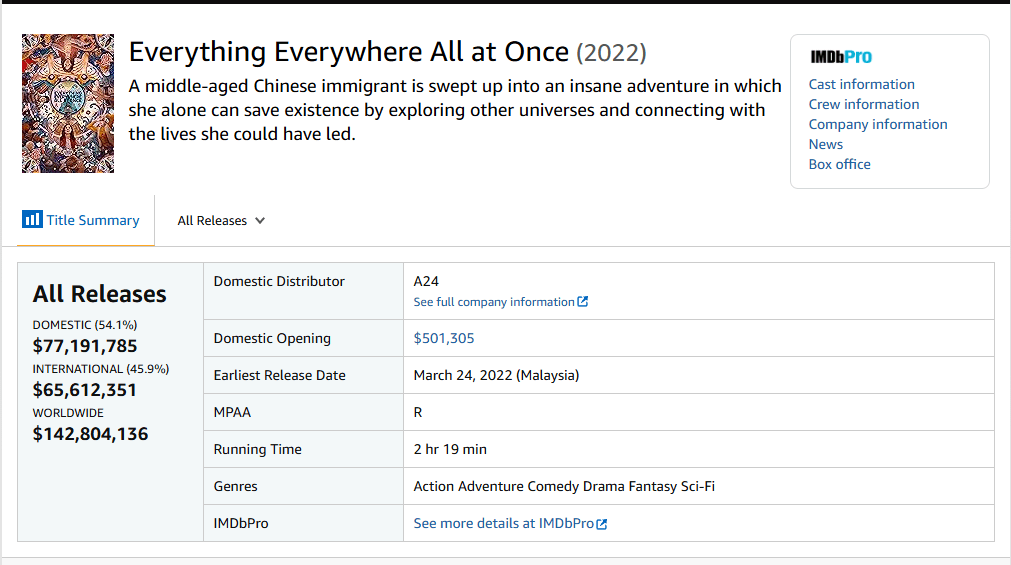Click the bar chart icon in Title Summary
1011x565 pixels.
tap(32, 220)
